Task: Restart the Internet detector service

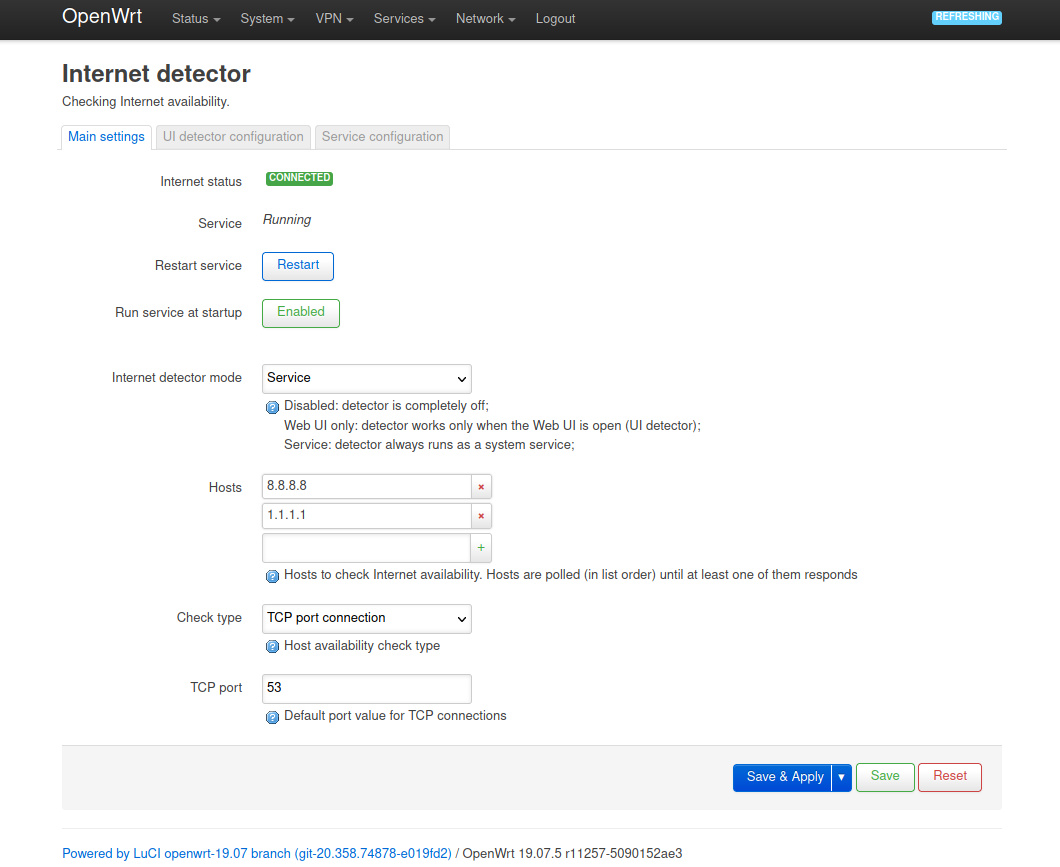Action: pyautogui.click(x=298, y=266)
